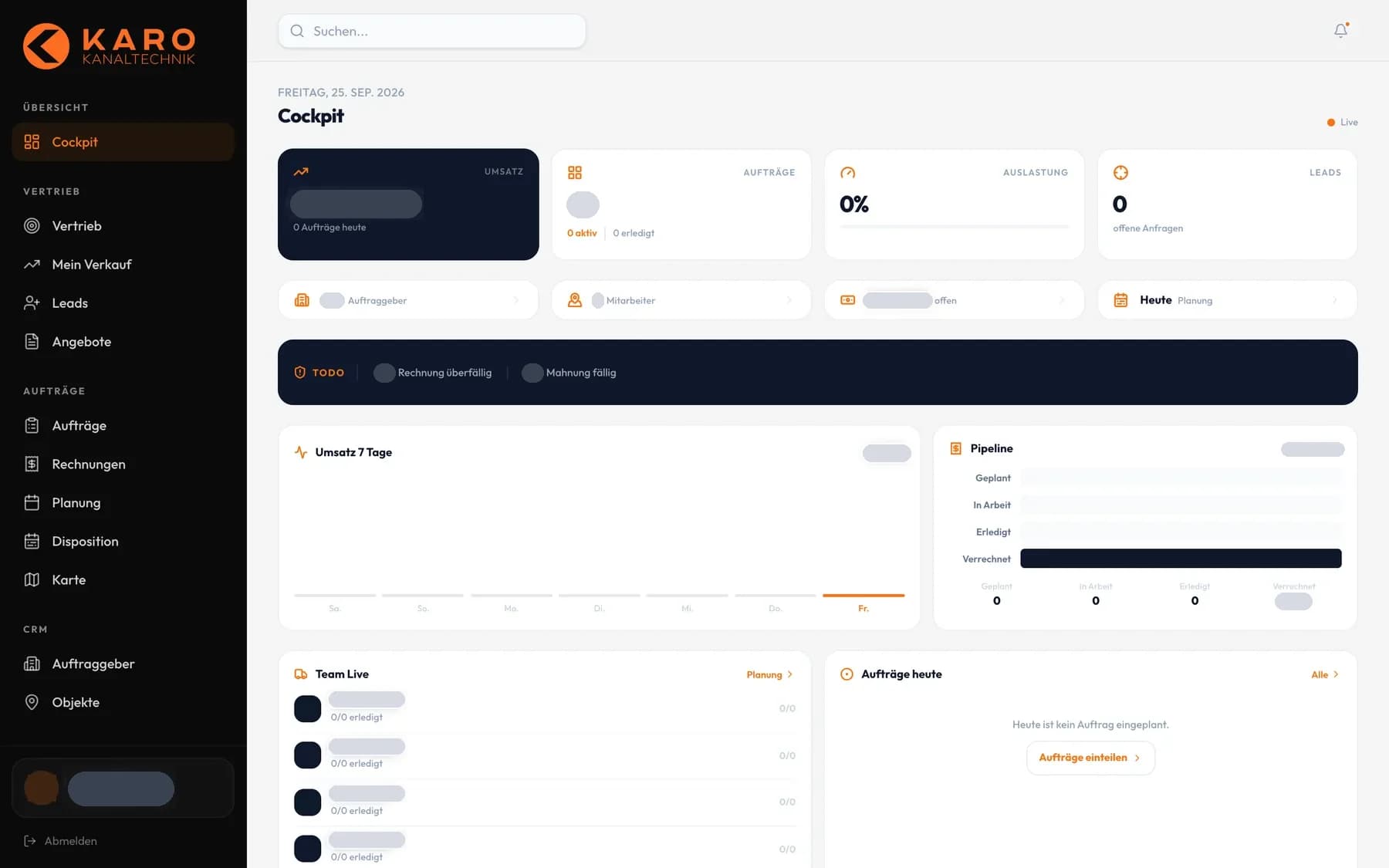Click the Aufträge einteilen button
The height and width of the screenshot is (868, 1389).
(x=1090, y=758)
